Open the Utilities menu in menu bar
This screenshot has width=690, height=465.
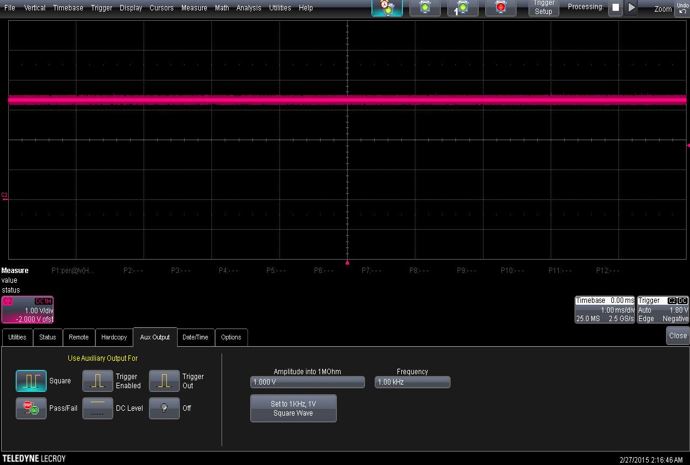coord(279,7)
